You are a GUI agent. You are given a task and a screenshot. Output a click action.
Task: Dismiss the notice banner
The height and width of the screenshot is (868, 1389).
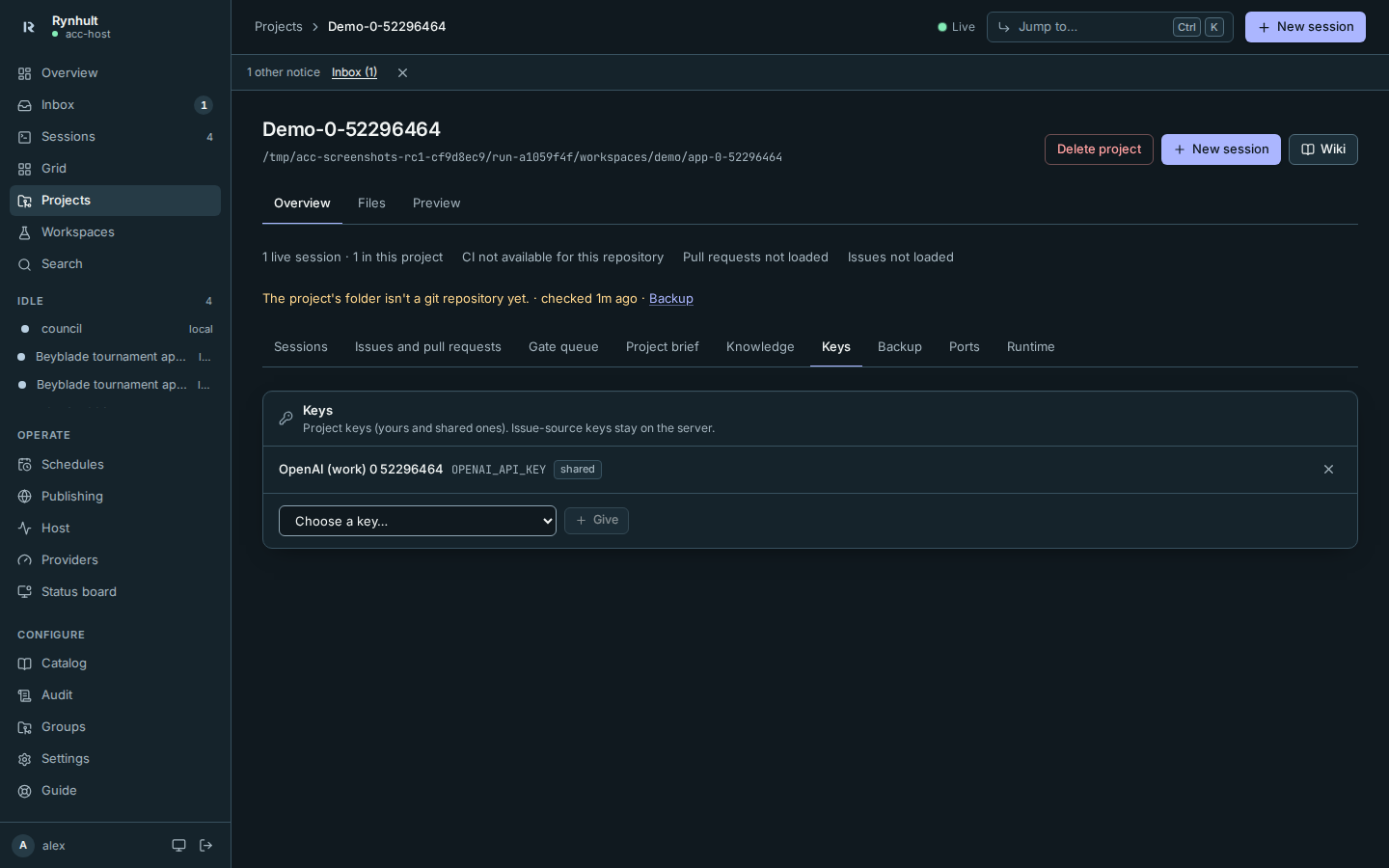tap(403, 73)
